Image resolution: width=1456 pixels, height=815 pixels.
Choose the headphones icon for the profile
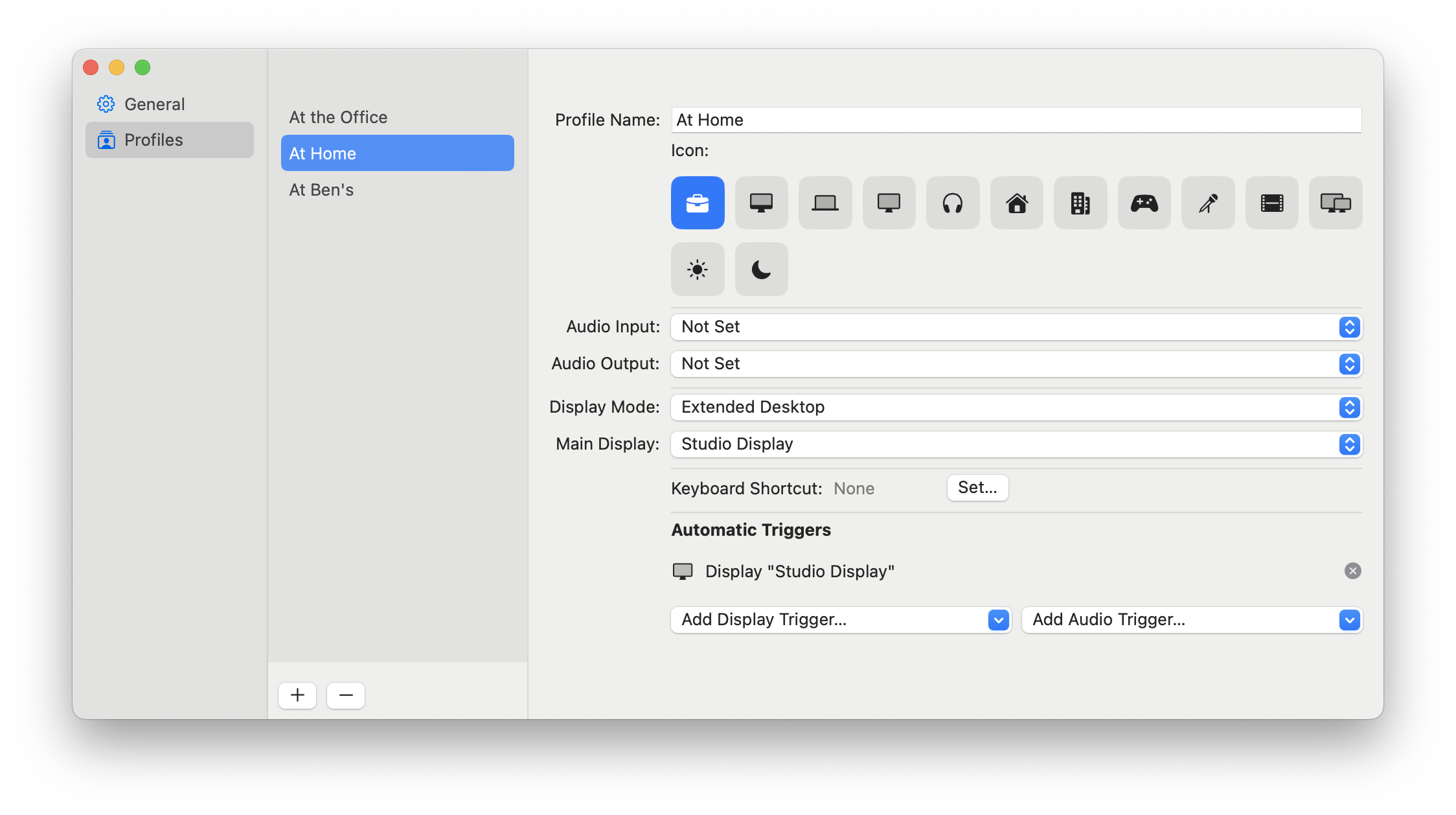[952, 203]
